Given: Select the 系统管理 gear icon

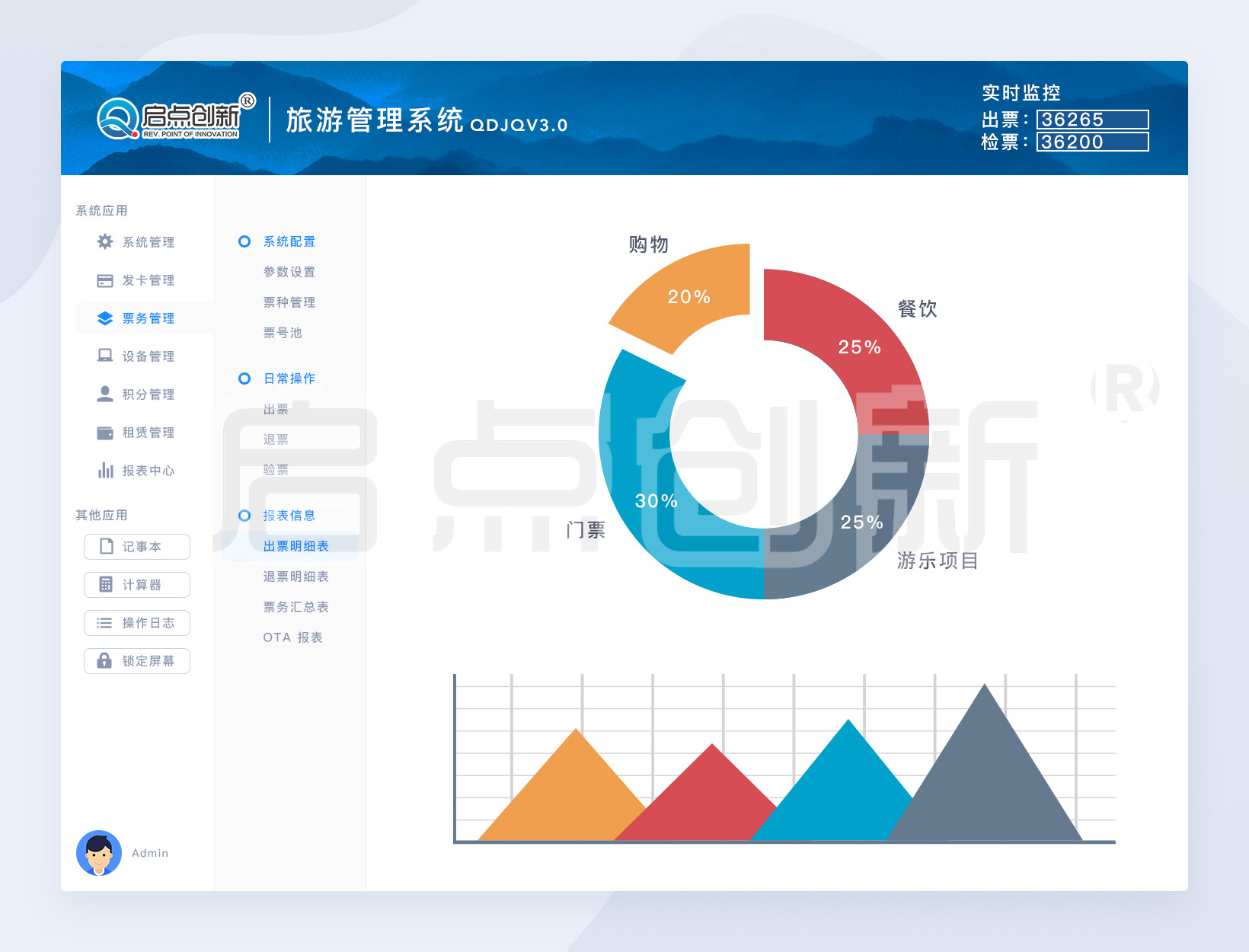Looking at the screenshot, I should pyautogui.click(x=104, y=242).
